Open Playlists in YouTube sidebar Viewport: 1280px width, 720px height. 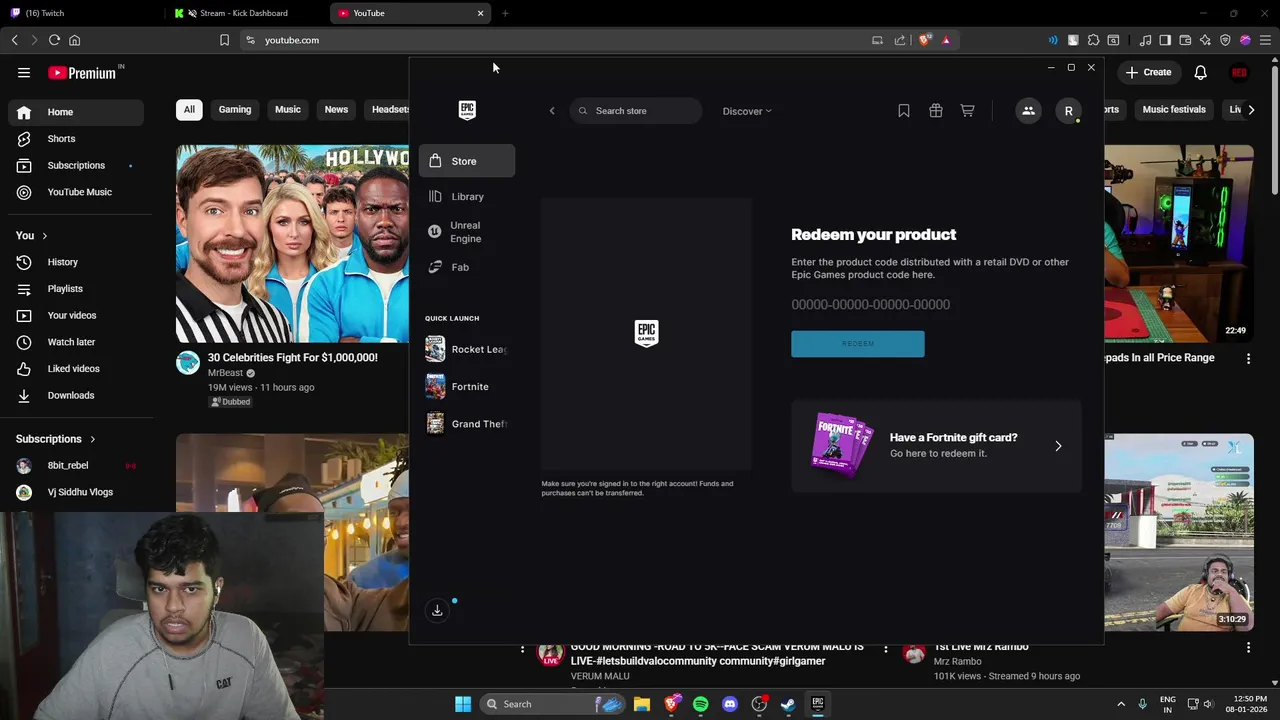76,289
